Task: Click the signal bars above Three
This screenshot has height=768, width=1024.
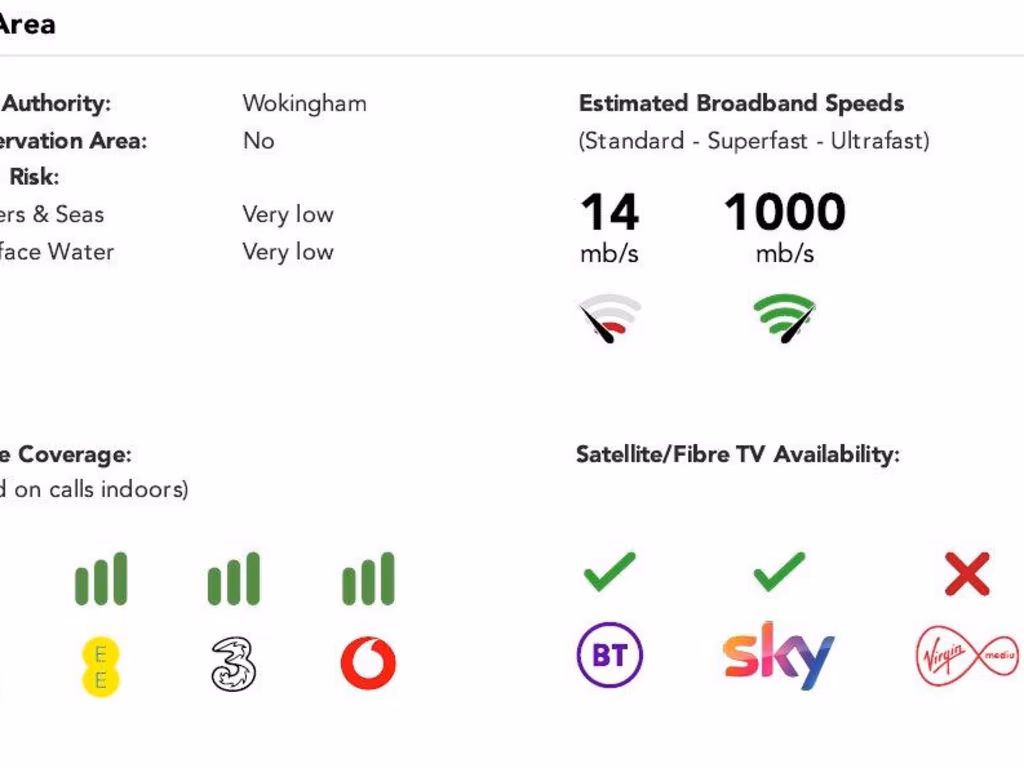Action: pyautogui.click(x=234, y=579)
